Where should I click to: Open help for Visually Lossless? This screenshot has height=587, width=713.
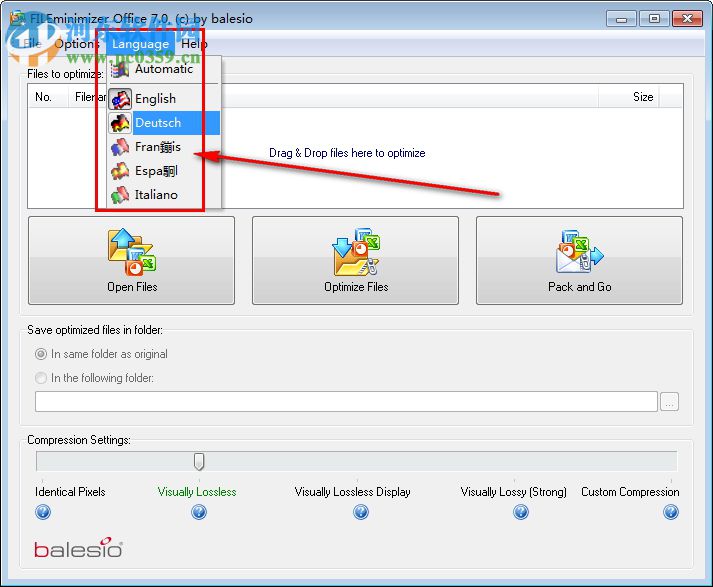pyautogui.click(x=199, y=512)
